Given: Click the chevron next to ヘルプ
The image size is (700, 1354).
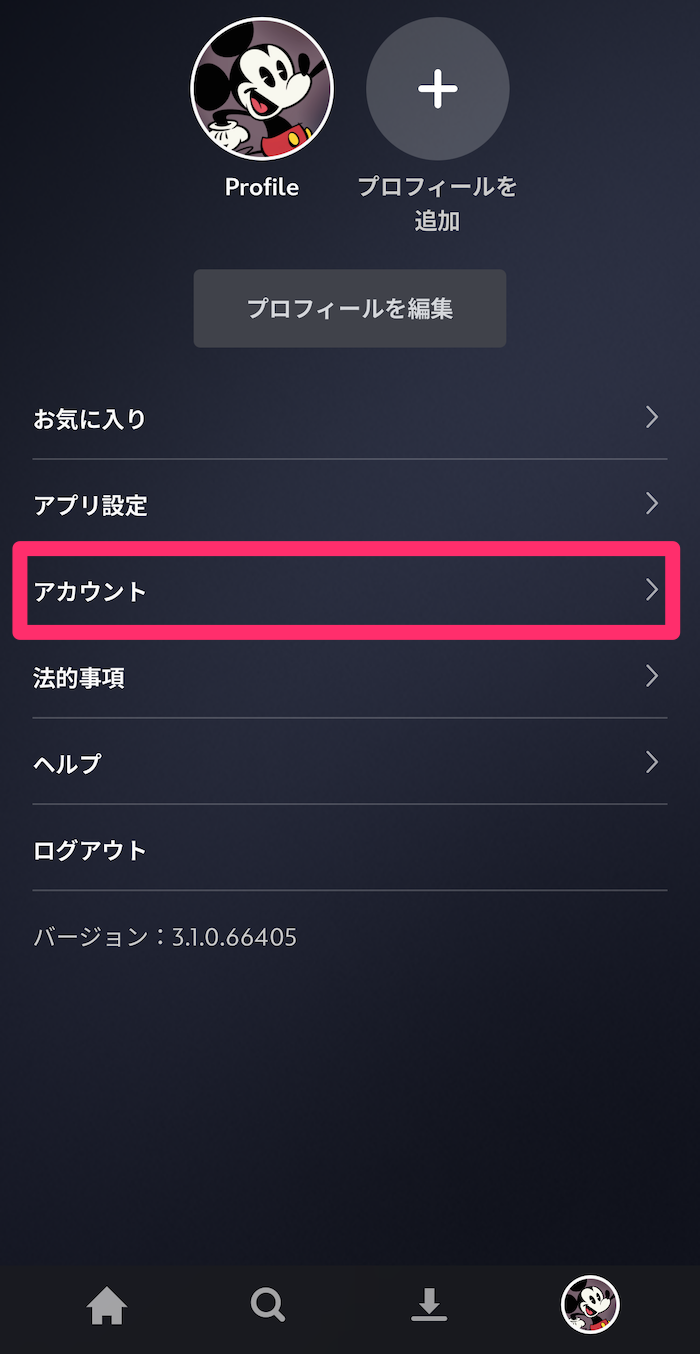Looking at the screenshot, I should (652, 763).
